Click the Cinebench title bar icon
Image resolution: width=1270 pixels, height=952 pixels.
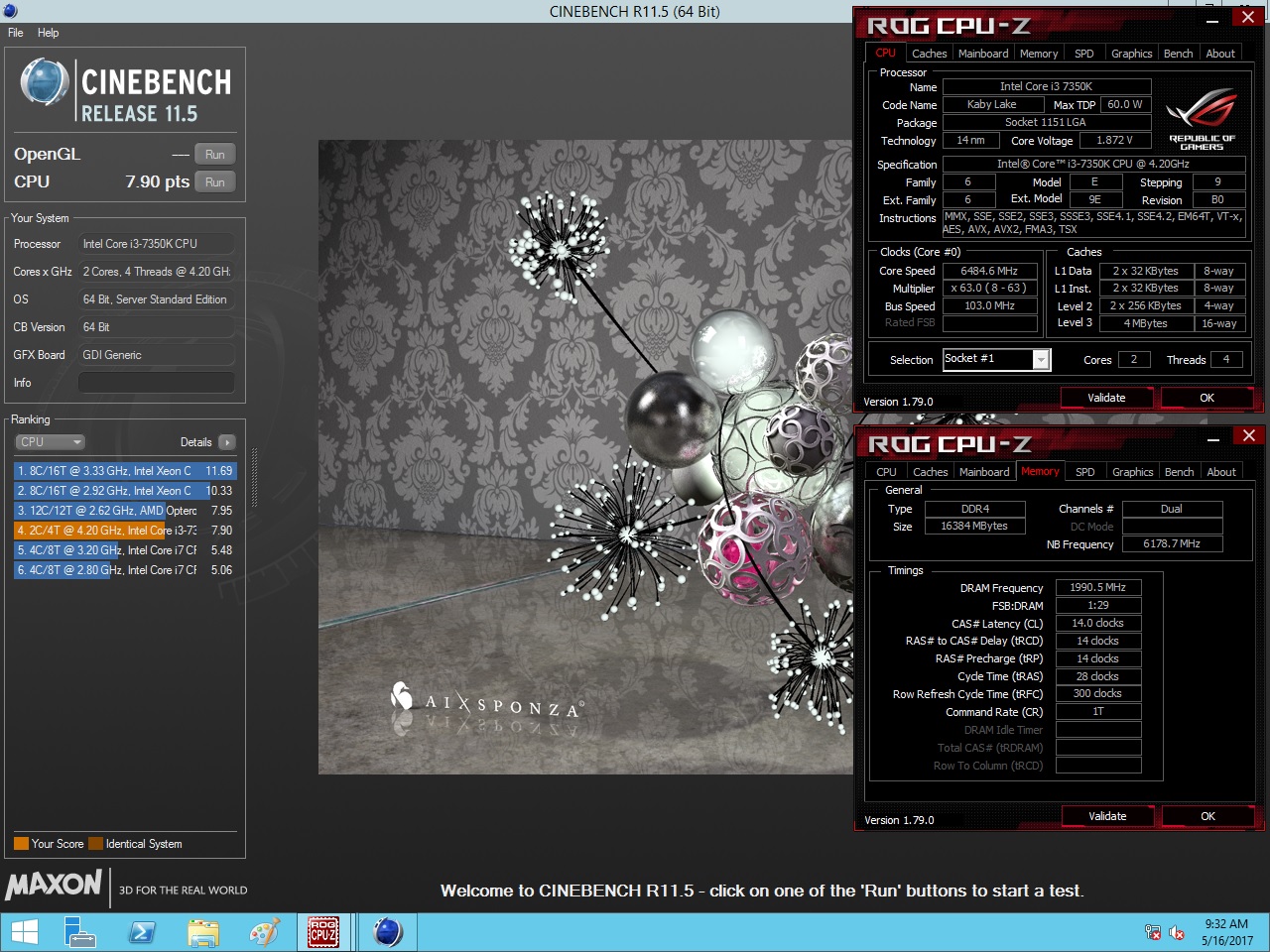[x=10, y=11]
